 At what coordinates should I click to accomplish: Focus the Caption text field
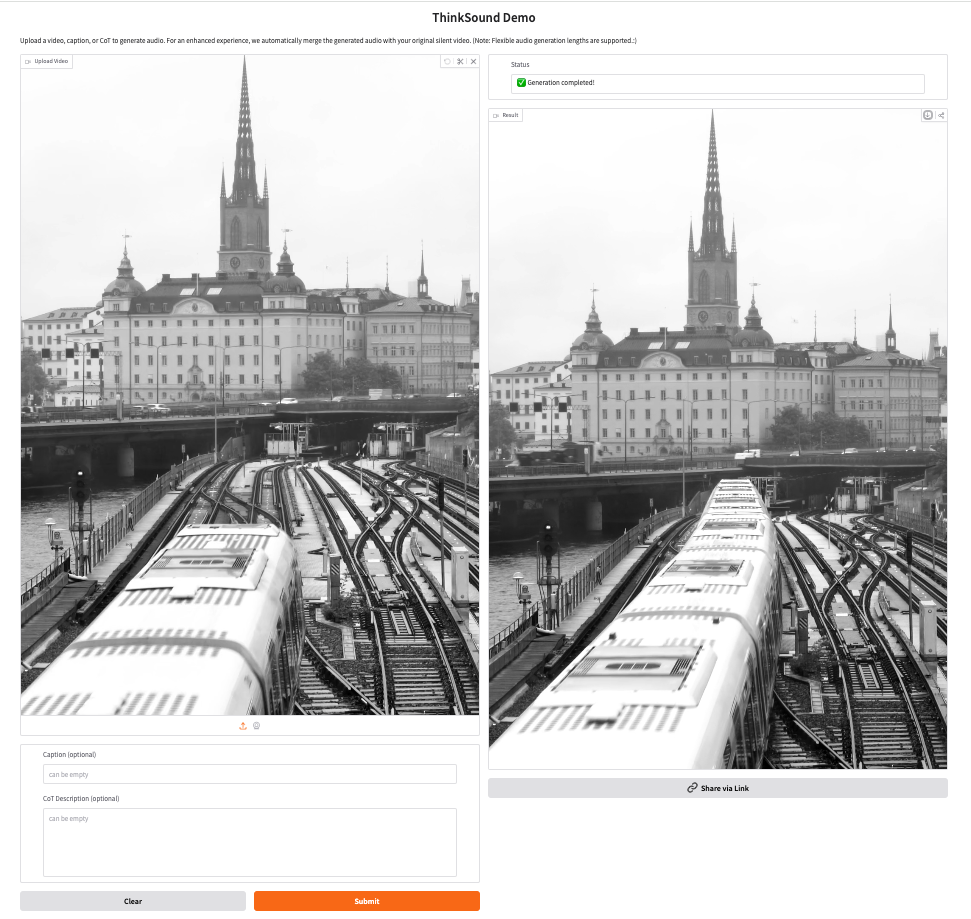[x=249, y=774]
